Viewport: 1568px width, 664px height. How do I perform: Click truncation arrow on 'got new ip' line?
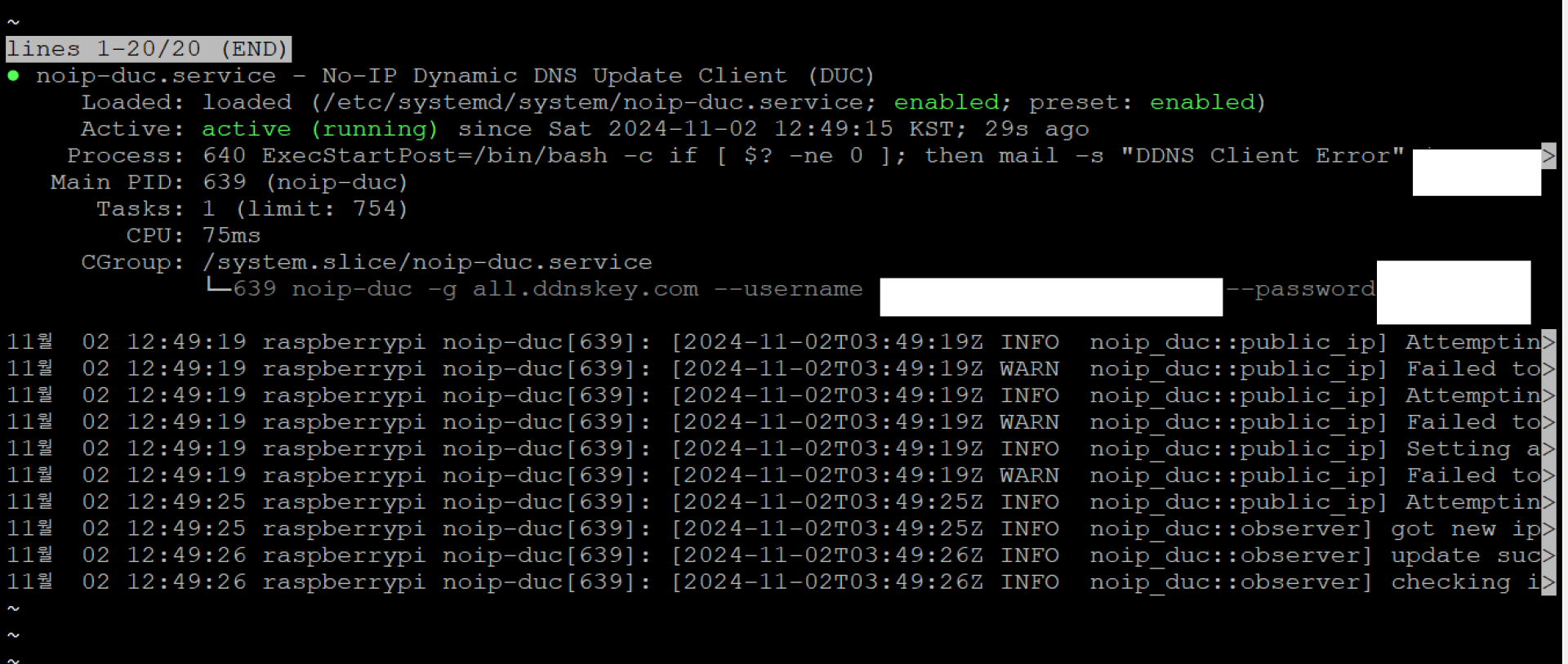coord(1548,529)
